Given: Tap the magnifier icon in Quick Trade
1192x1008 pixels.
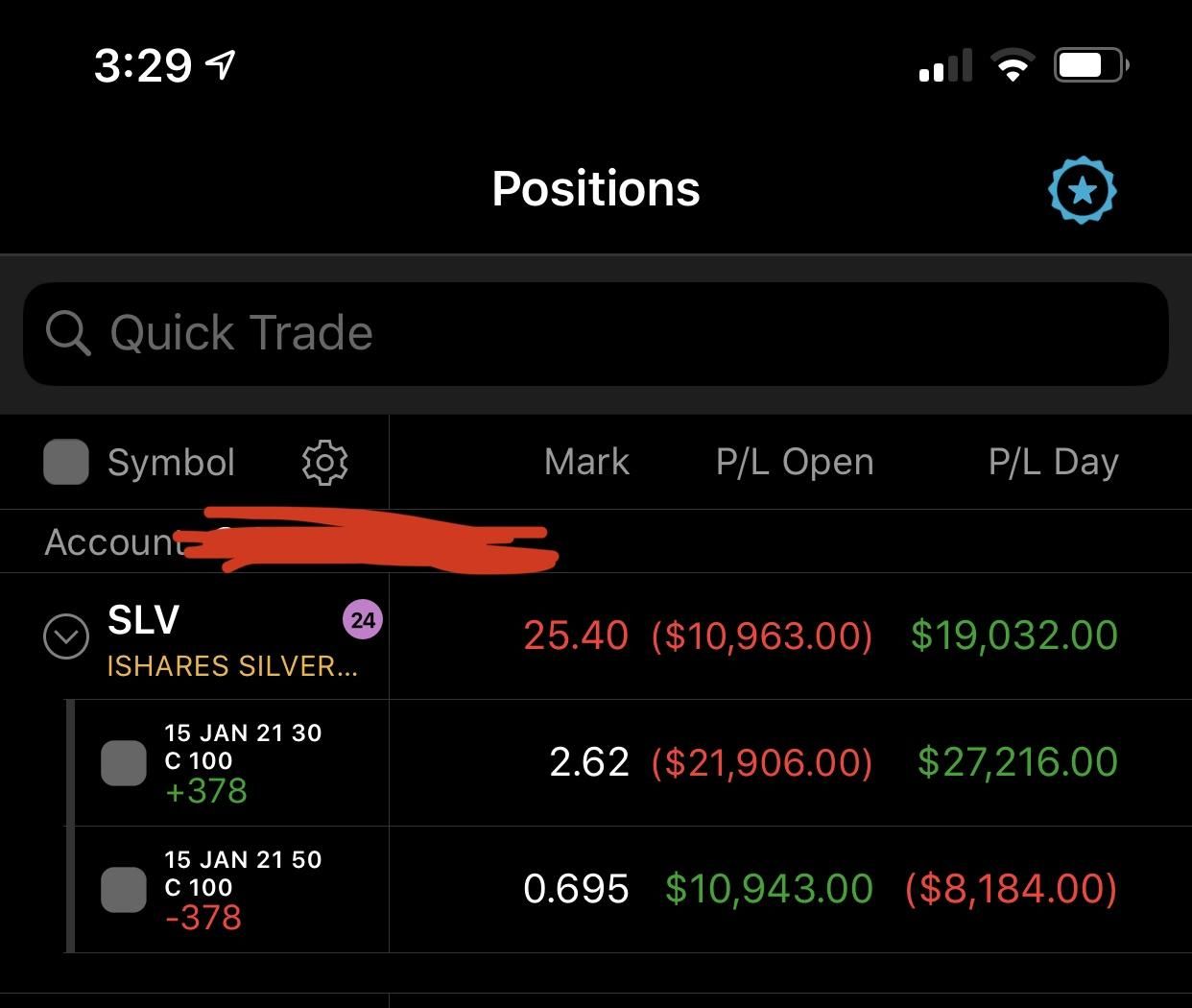Looking at the screenshot, I should point(67,333).
